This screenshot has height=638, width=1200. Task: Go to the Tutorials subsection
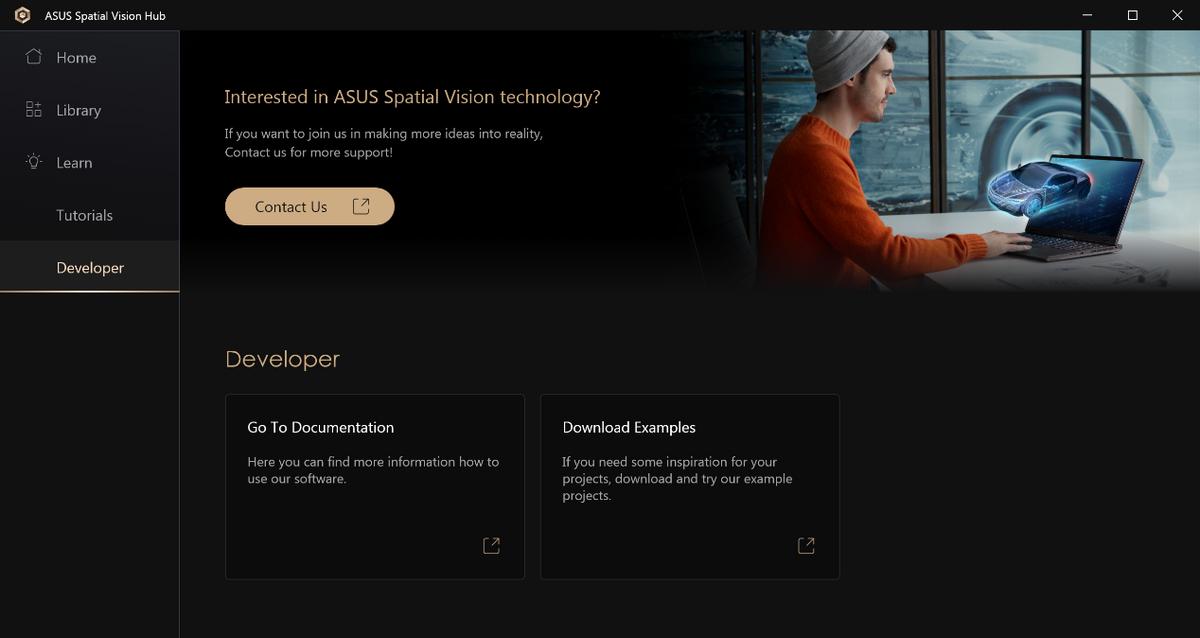[90, 215]
